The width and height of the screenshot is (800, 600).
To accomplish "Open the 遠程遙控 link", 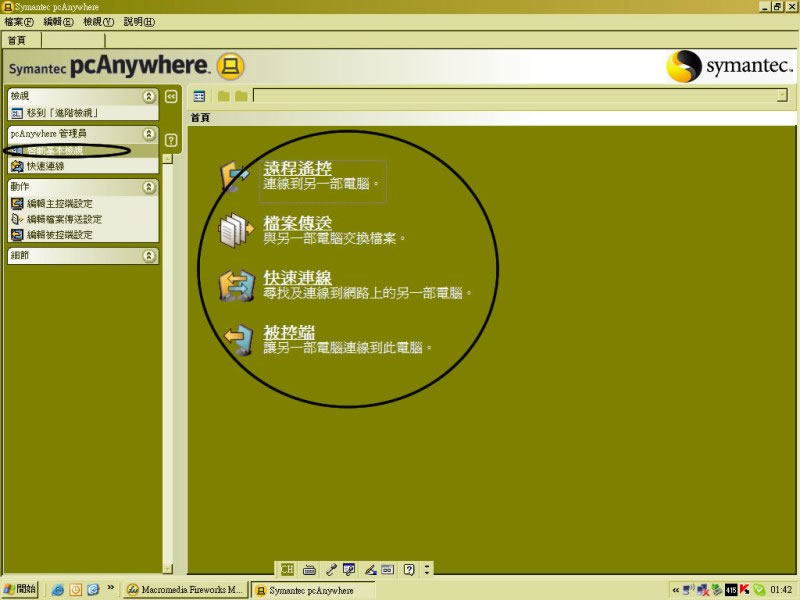I will click(297, 168).
